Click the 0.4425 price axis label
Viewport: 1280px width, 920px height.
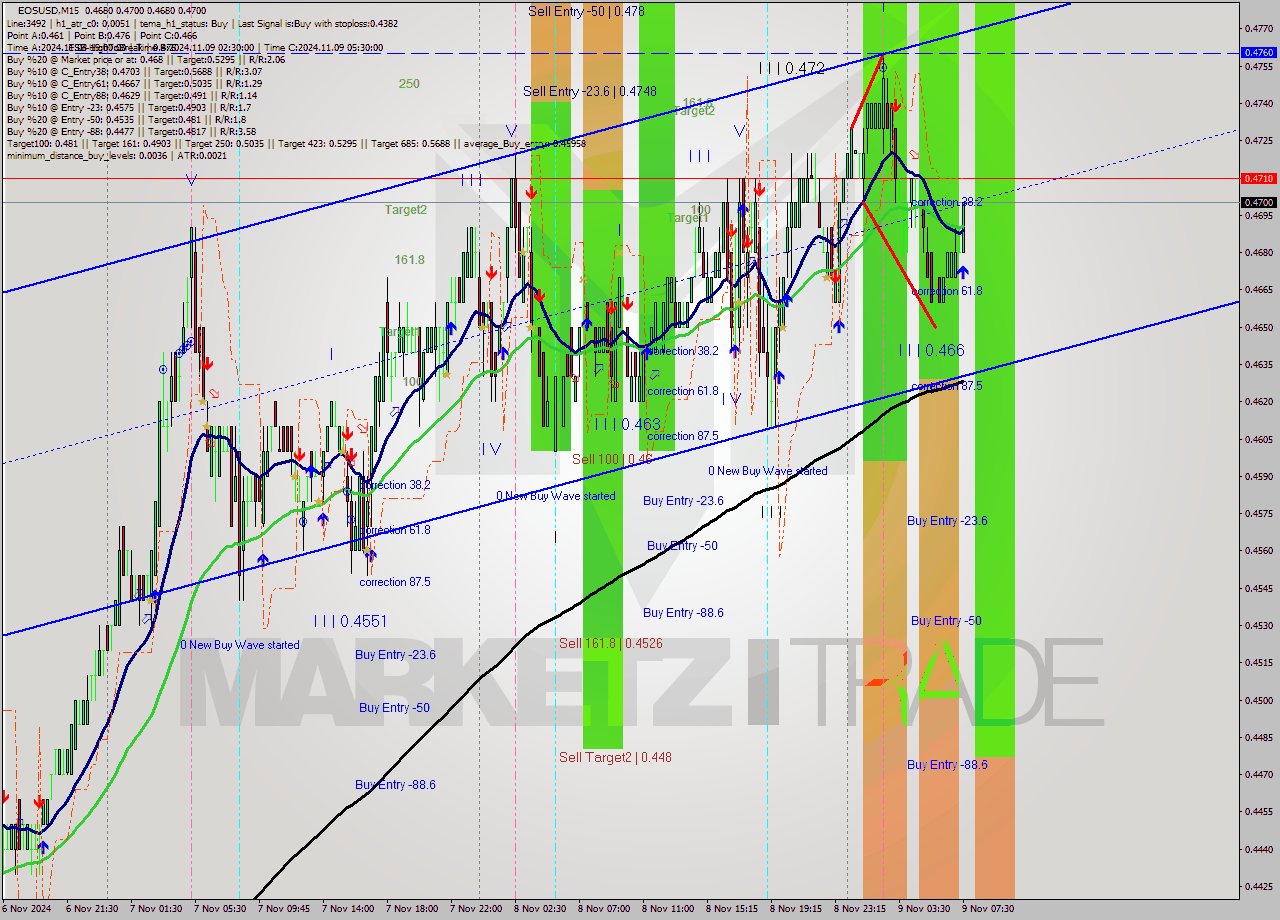[x=1258, y=886]
